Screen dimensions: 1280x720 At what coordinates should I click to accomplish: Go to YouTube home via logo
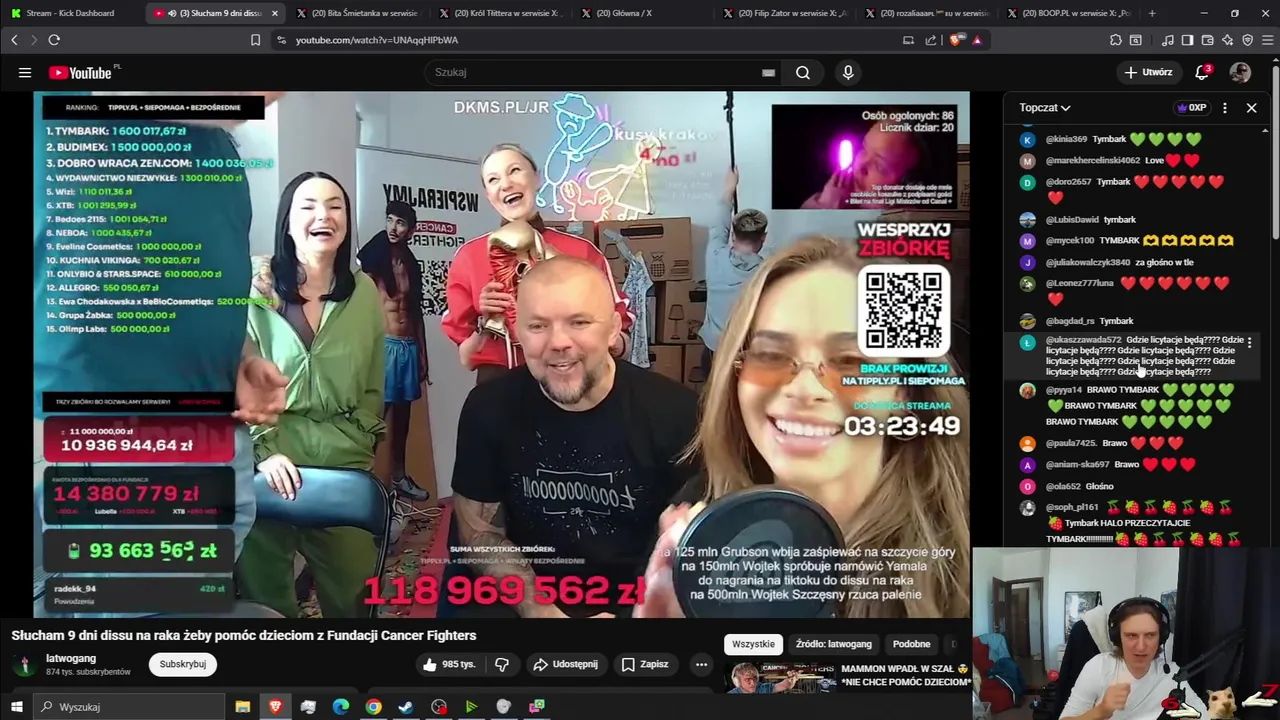pyautogui.click(x=82, y=72)
